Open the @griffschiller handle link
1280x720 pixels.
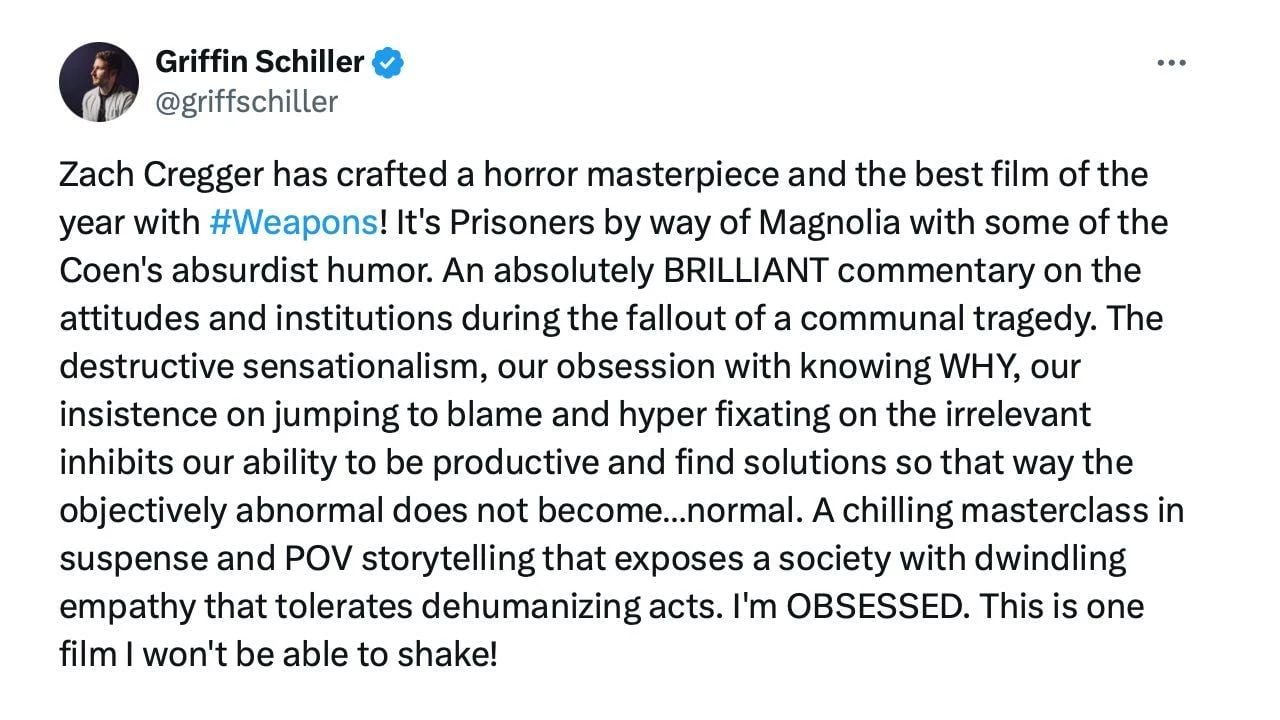[x=246, y=102]
